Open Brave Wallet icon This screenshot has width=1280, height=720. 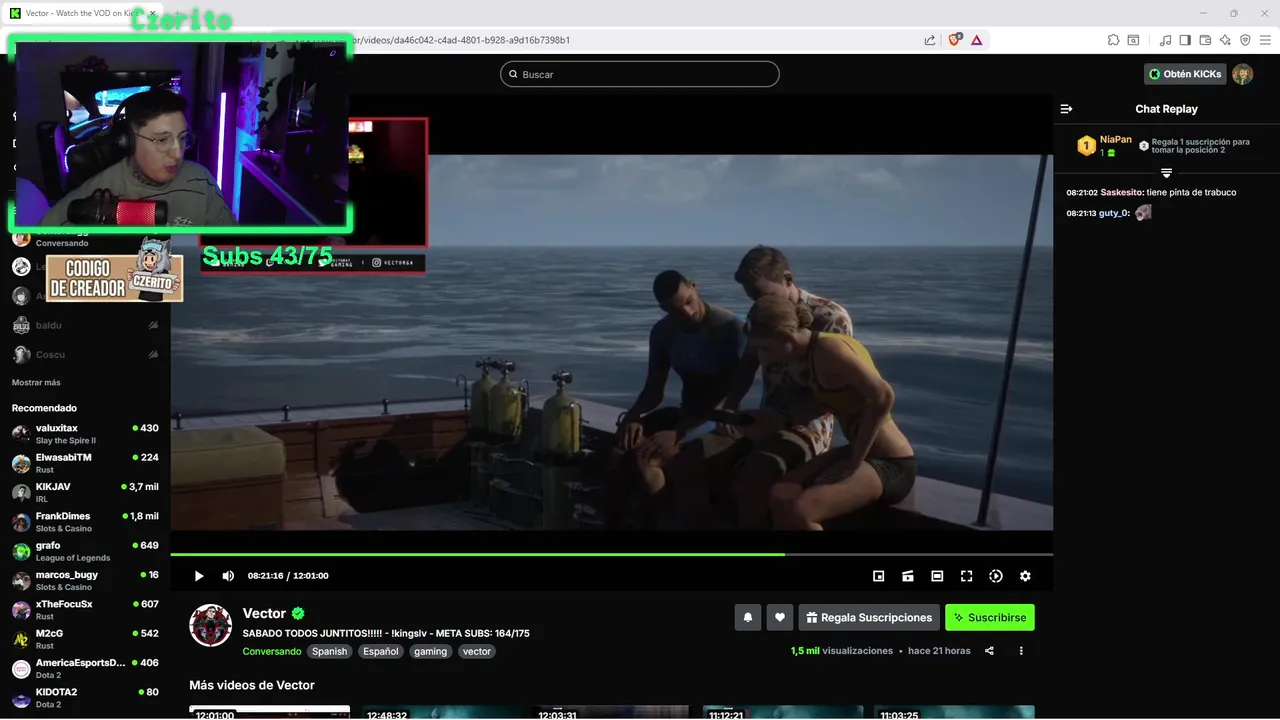tap(1205, 40)
